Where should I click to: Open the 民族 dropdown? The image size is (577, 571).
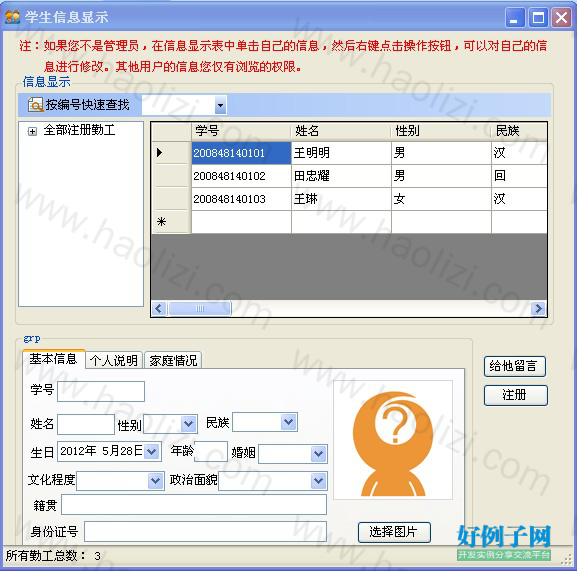[x=288, y=422]
